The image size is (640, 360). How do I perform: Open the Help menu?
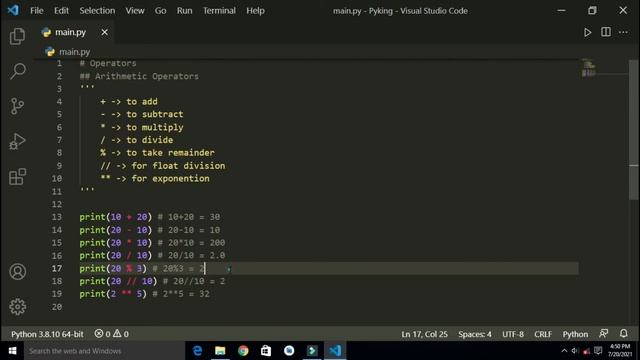(255, 11)
